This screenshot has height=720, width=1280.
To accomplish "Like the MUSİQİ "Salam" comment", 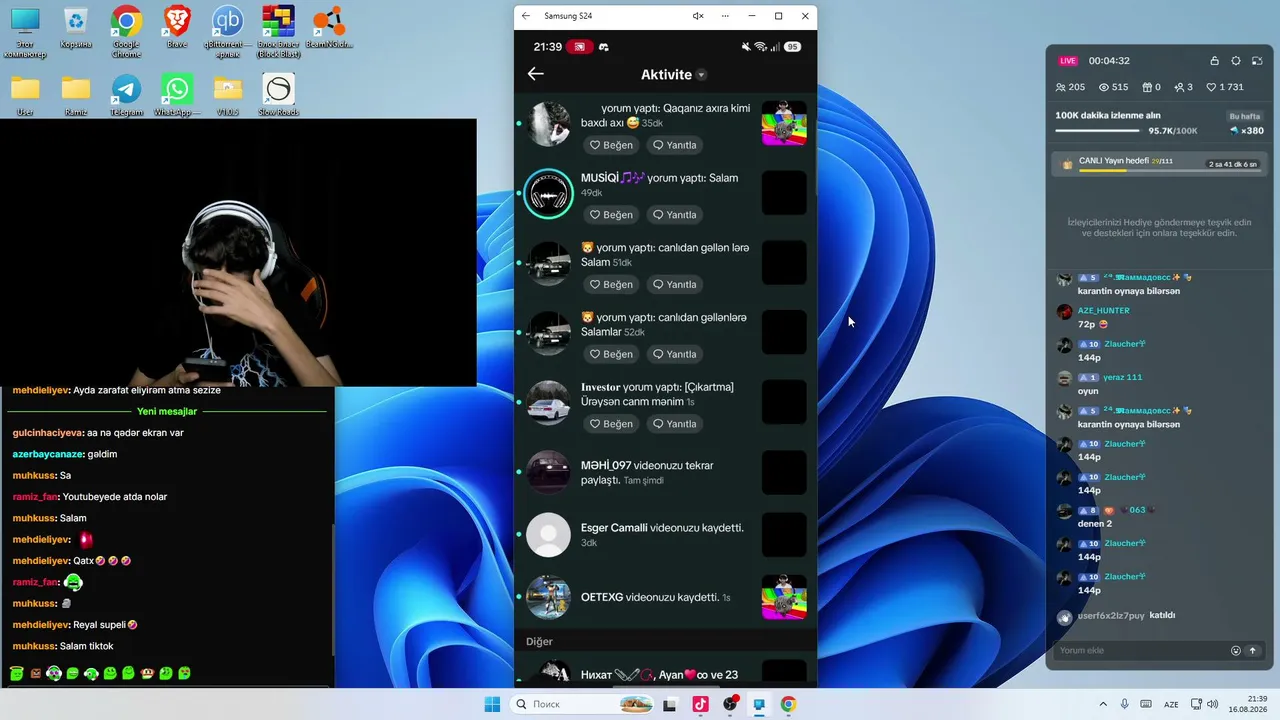I will [x=611, y=215].
